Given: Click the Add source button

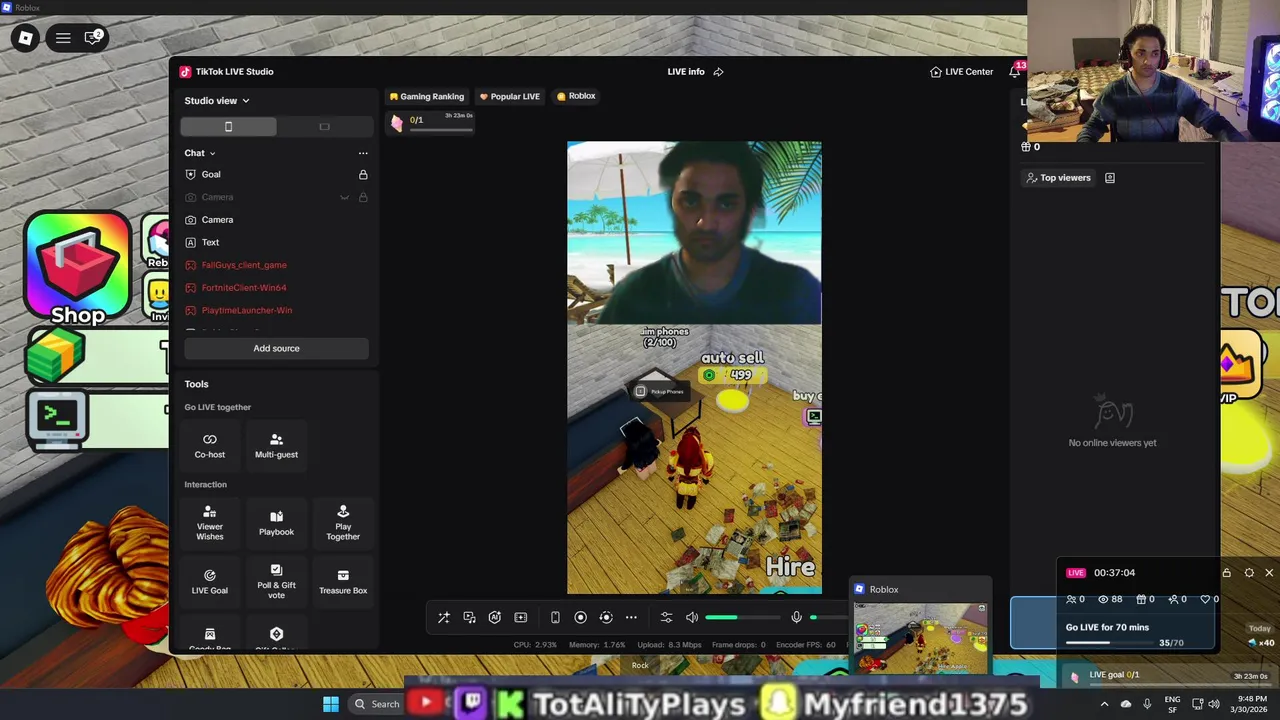Looking at the screenshot, I should click(276, 348).
